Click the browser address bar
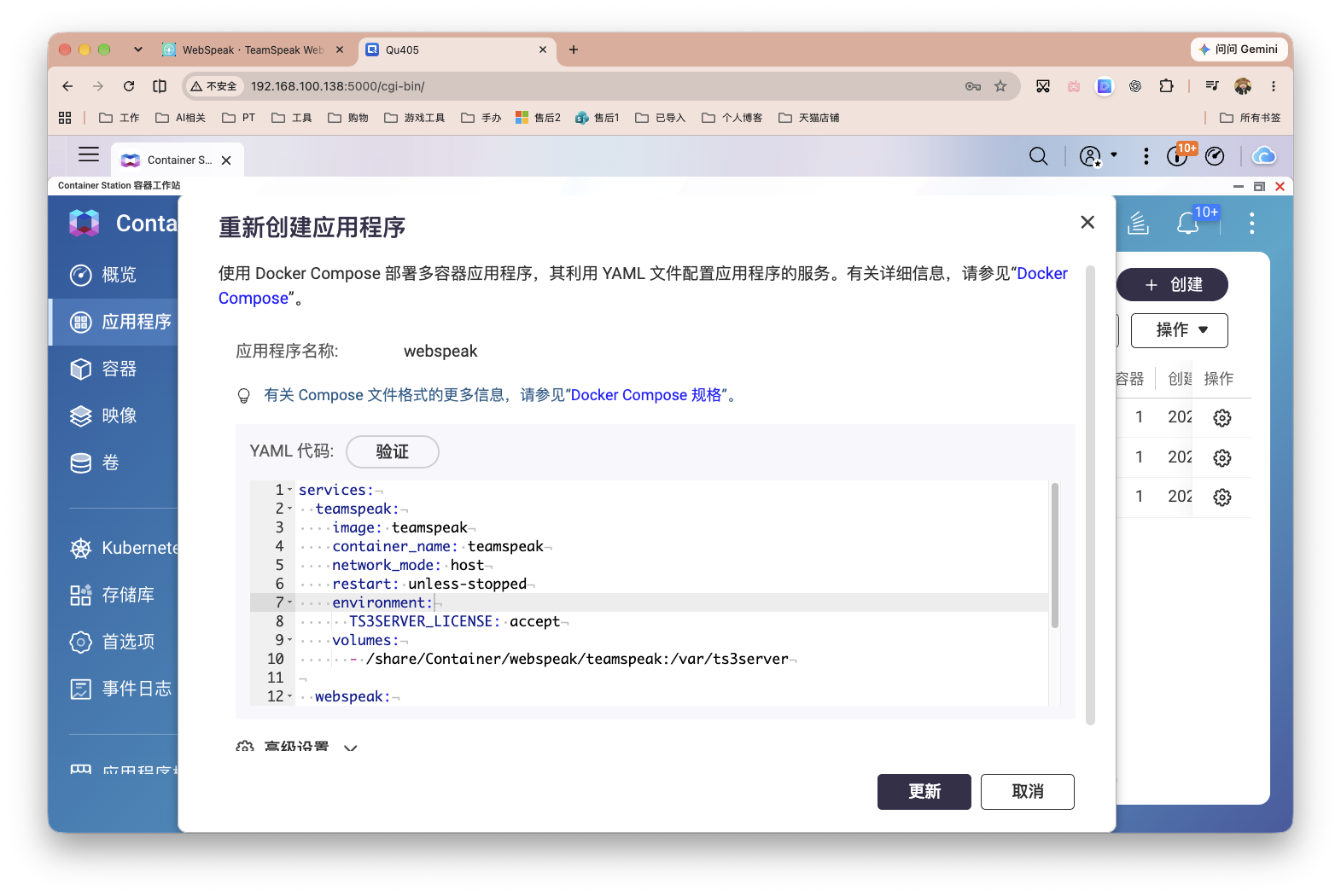1341x896 pixels. tap(601, 86)
